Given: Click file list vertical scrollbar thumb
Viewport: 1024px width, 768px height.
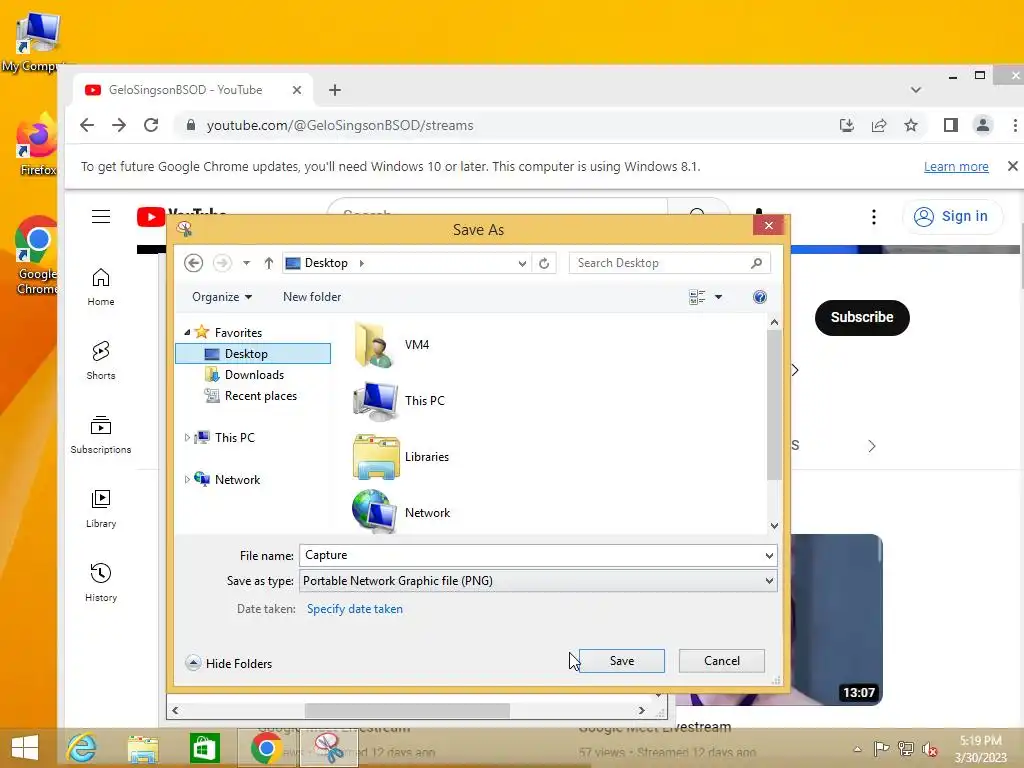Looking at the screenshot, I should (774, 405).
